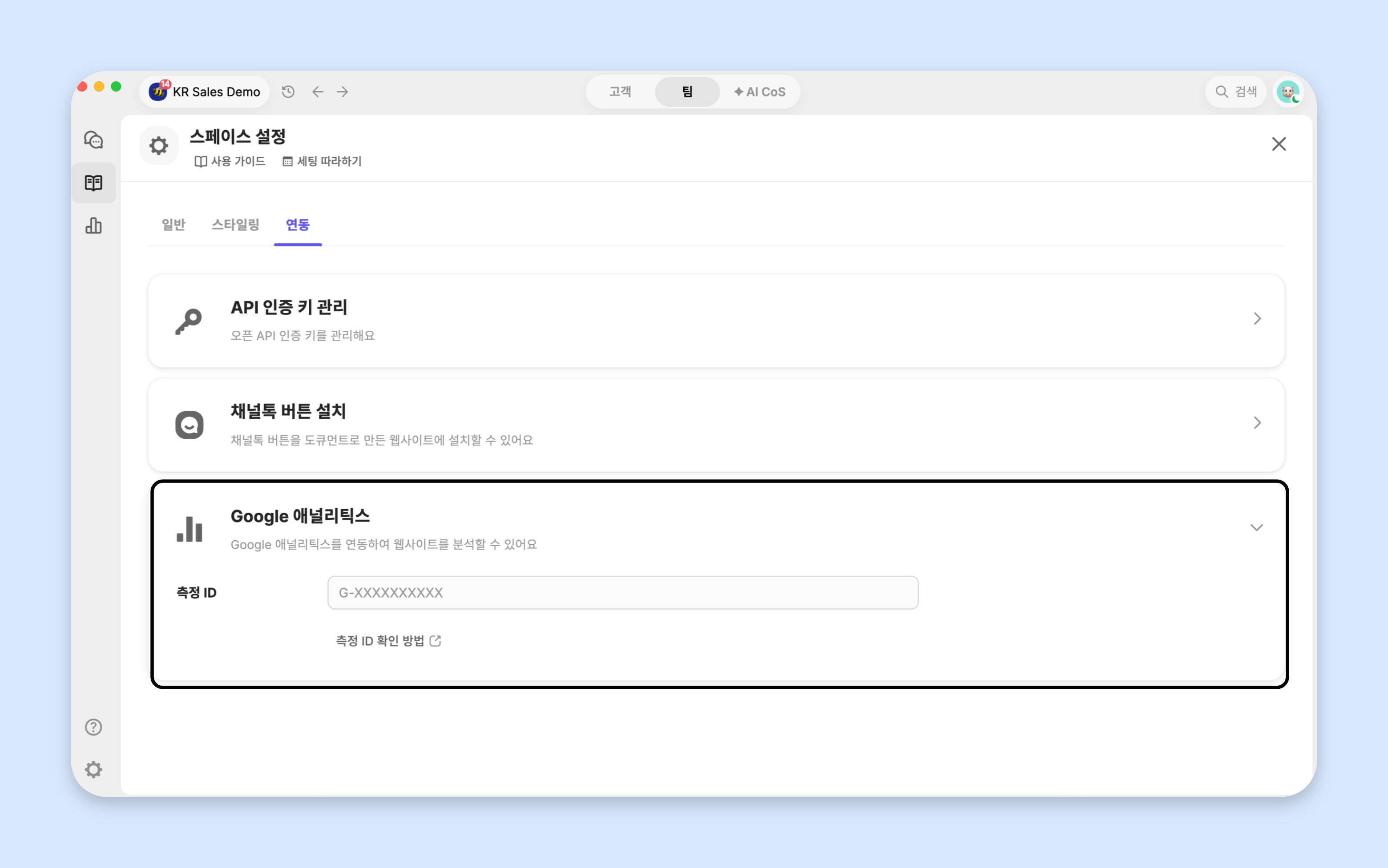Focus the 측정 ID input field
The image size is (1388, 868).
[x=623, y=592]
